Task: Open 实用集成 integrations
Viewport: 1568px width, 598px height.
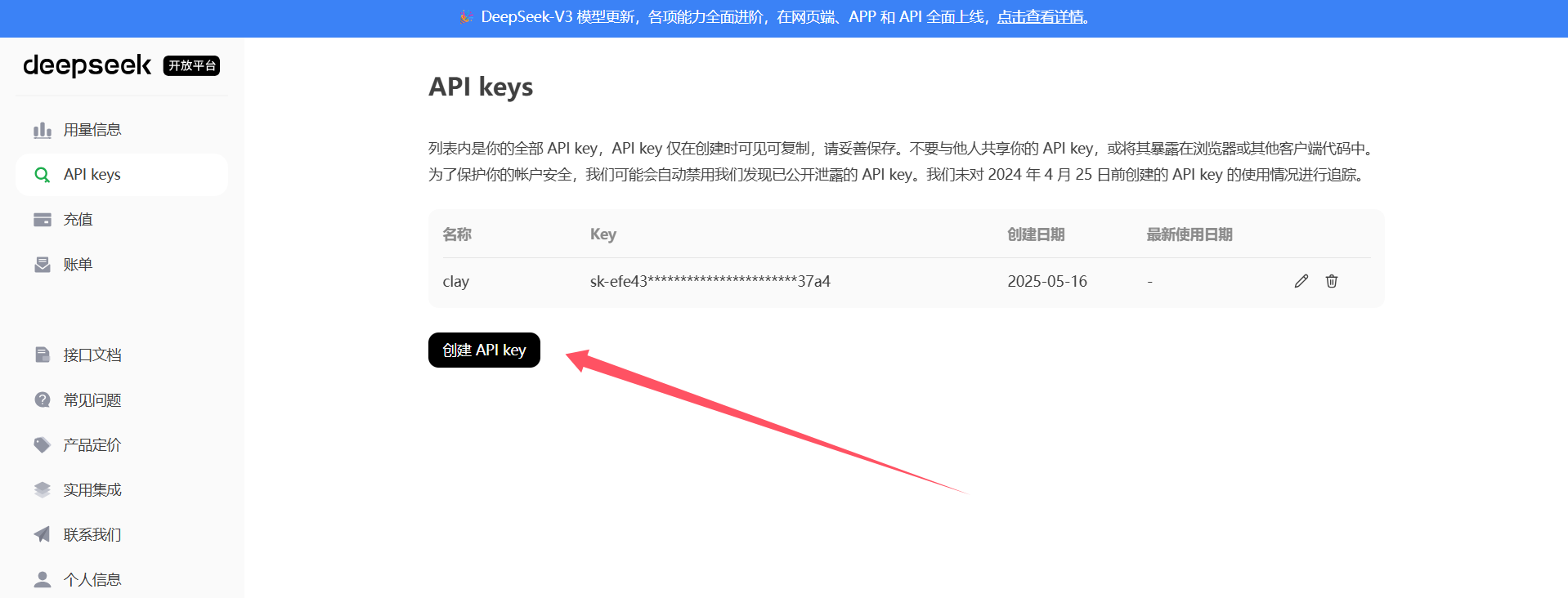Action: pyautogui.click(x=122, y=489)
